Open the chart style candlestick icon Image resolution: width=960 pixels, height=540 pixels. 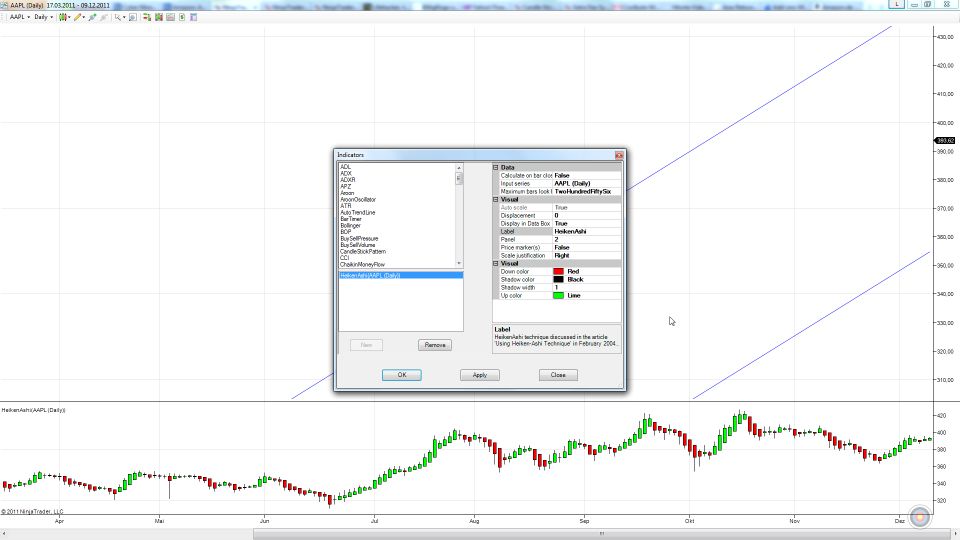click(x=62, y=17)
